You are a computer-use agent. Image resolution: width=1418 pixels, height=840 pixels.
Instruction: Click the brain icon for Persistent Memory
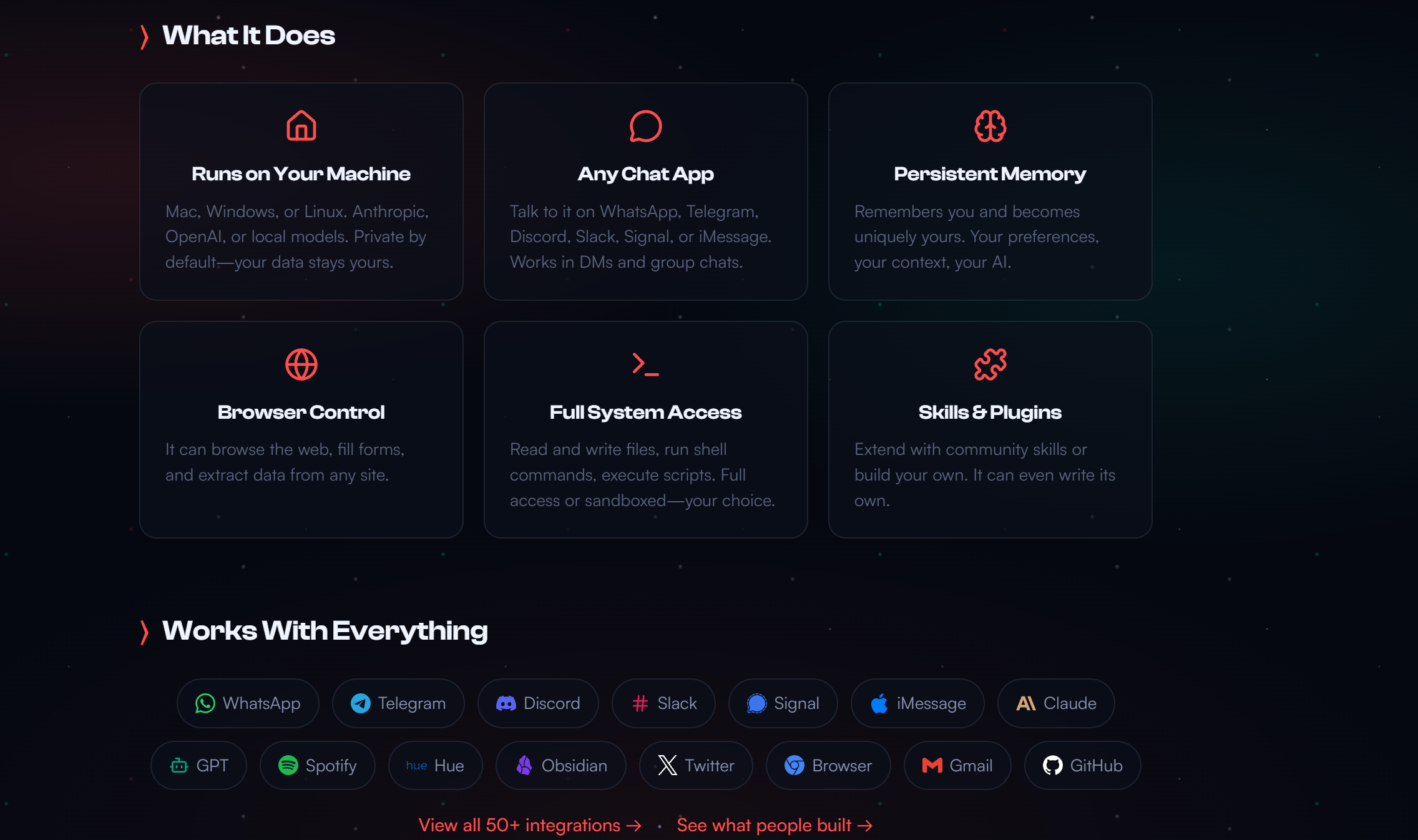(990, 126)
